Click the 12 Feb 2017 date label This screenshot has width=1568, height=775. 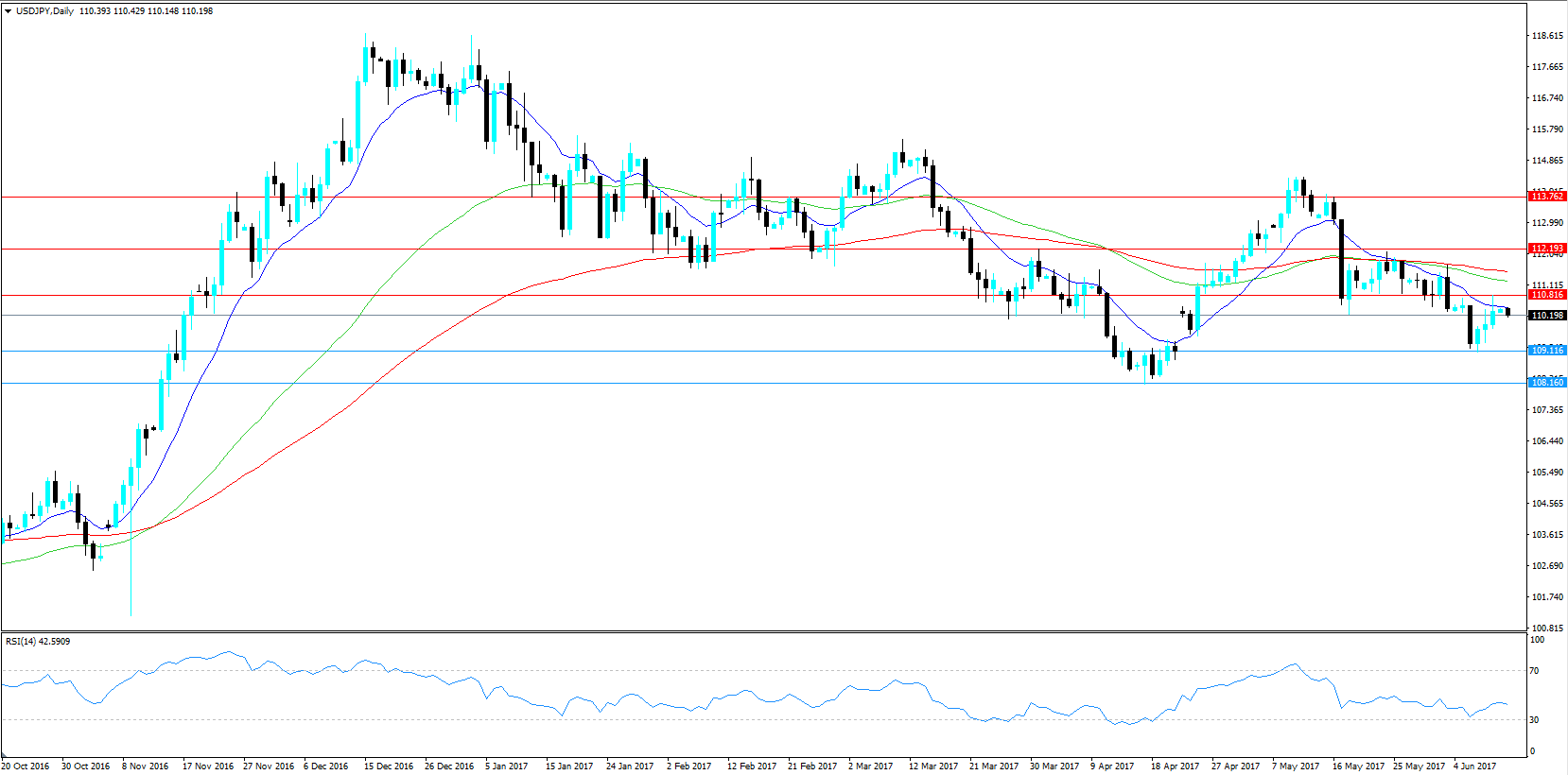pos(752,766)
